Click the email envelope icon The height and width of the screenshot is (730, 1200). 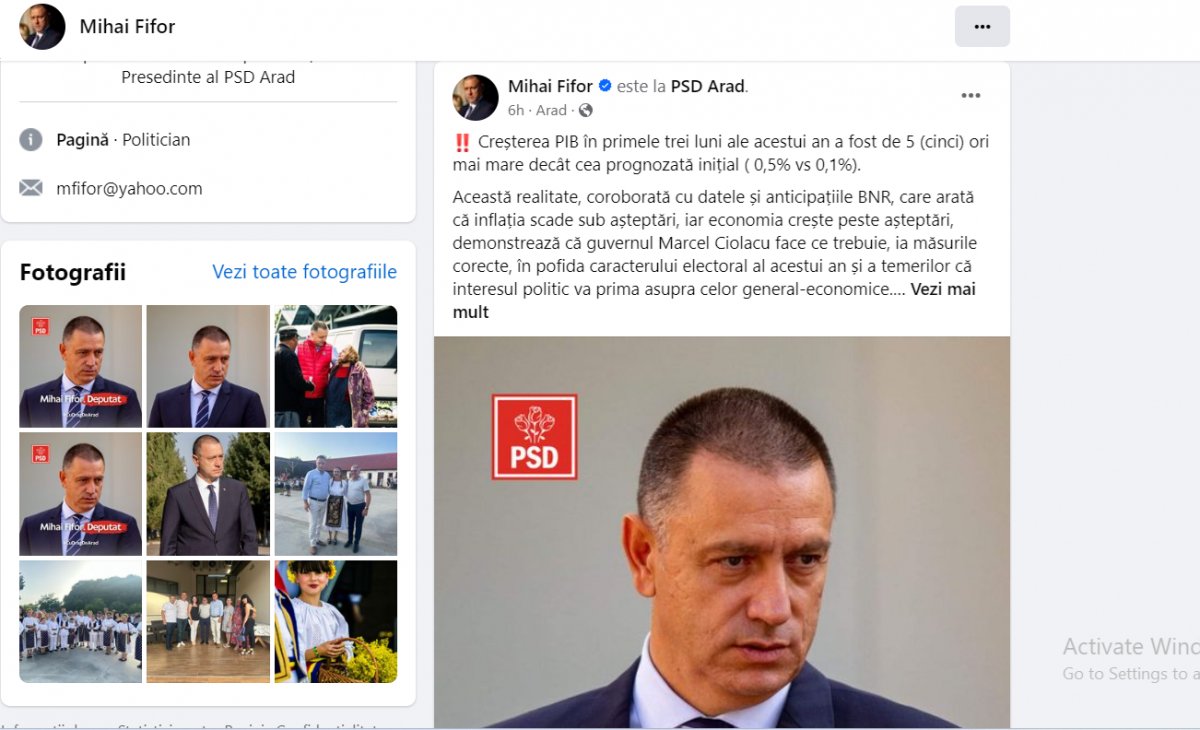point(31,188)
